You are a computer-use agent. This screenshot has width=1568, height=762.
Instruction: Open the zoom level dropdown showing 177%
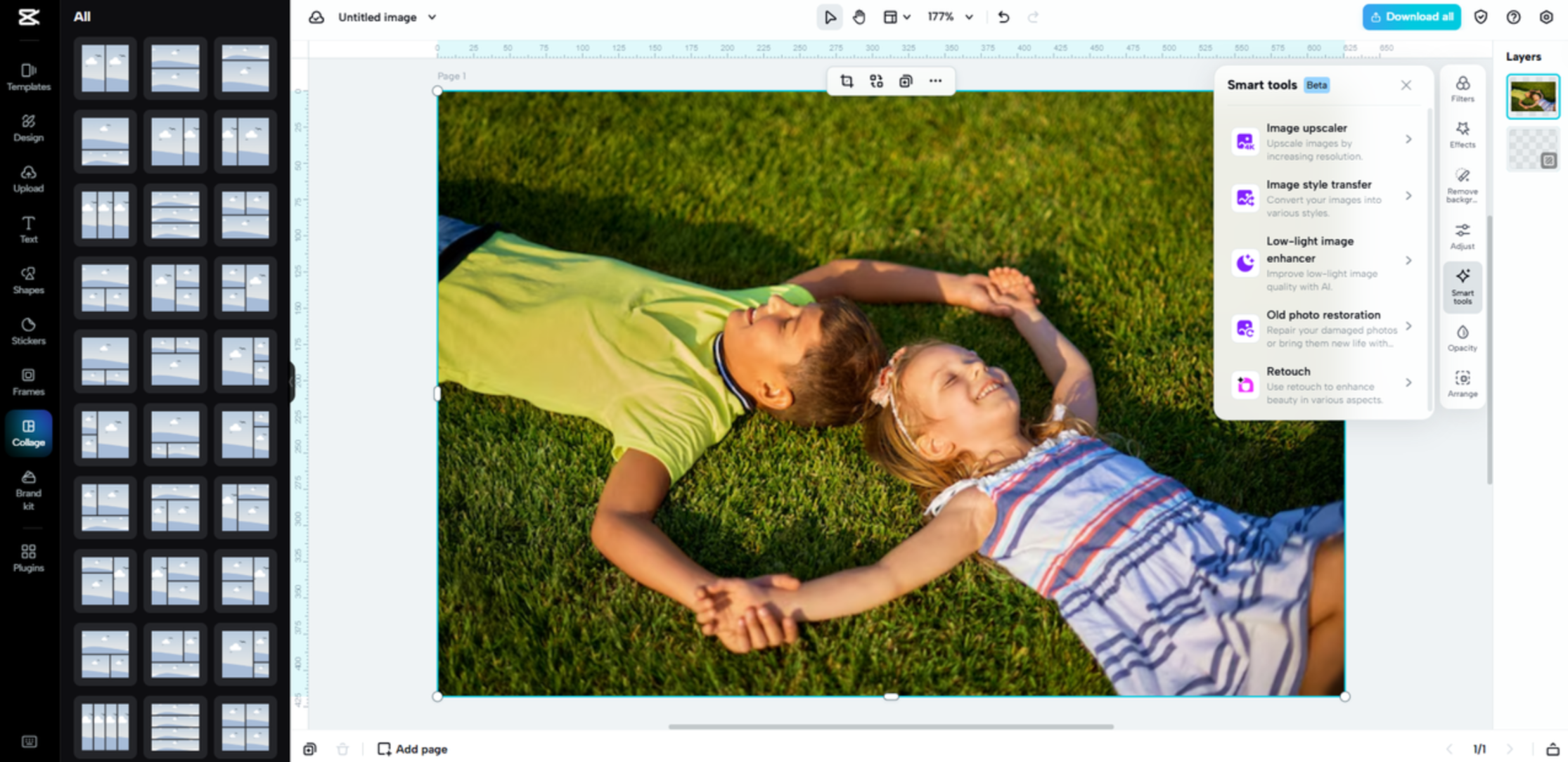tap(949, 17)
